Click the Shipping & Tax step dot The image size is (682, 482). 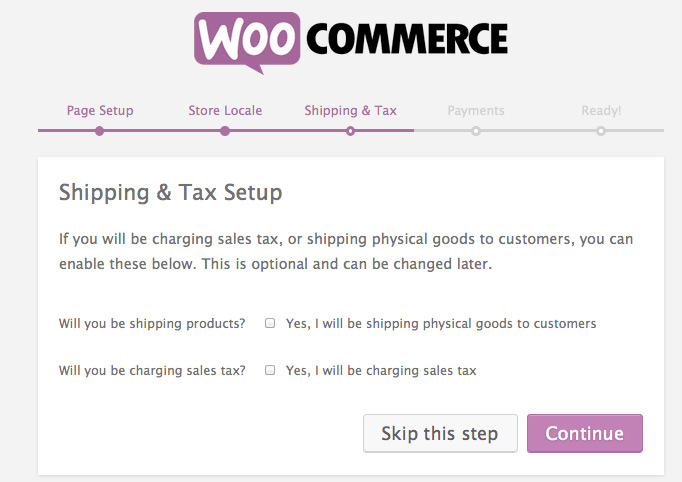350,130
